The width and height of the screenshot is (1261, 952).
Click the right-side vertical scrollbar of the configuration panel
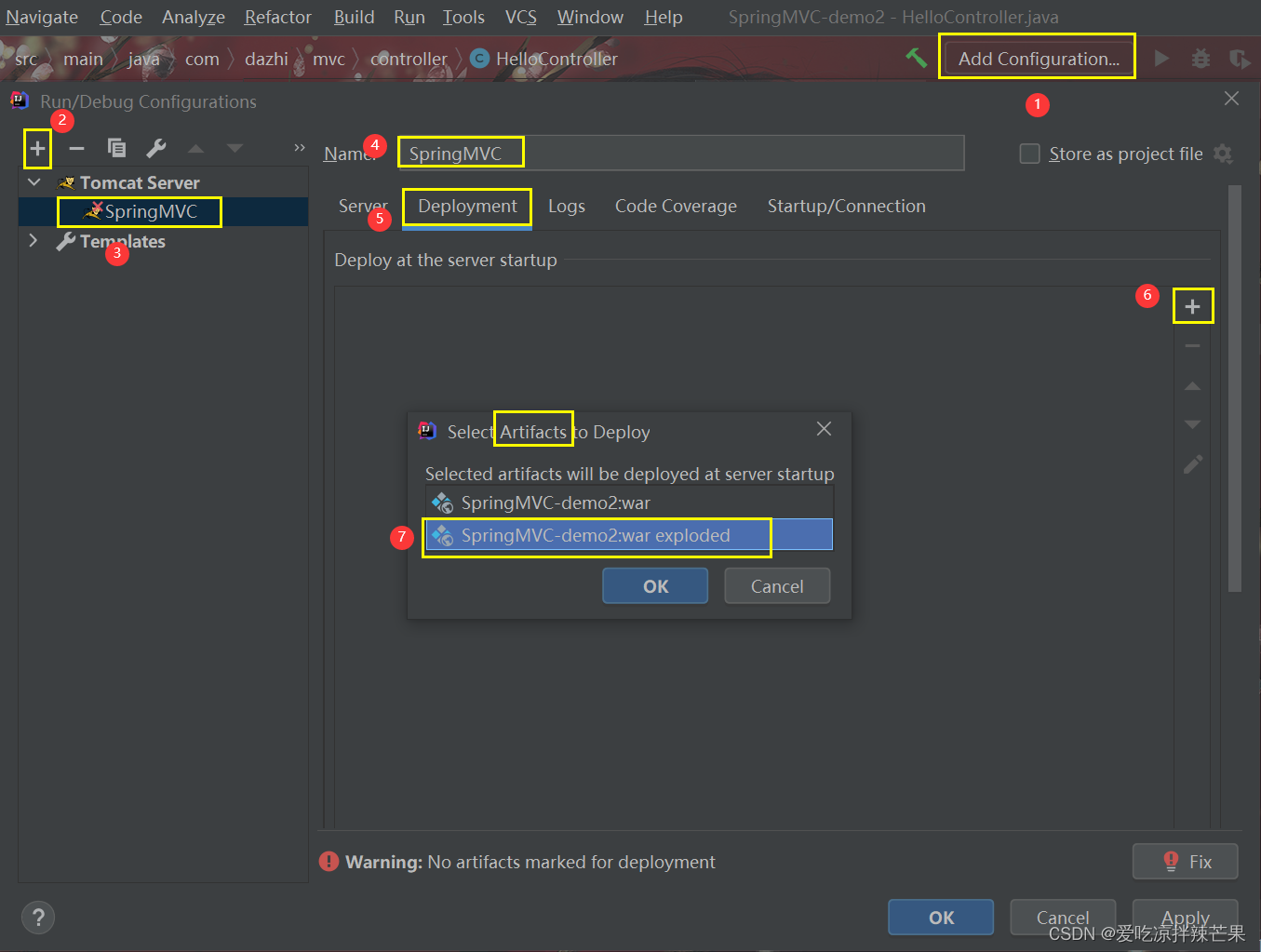(1235, 388)
